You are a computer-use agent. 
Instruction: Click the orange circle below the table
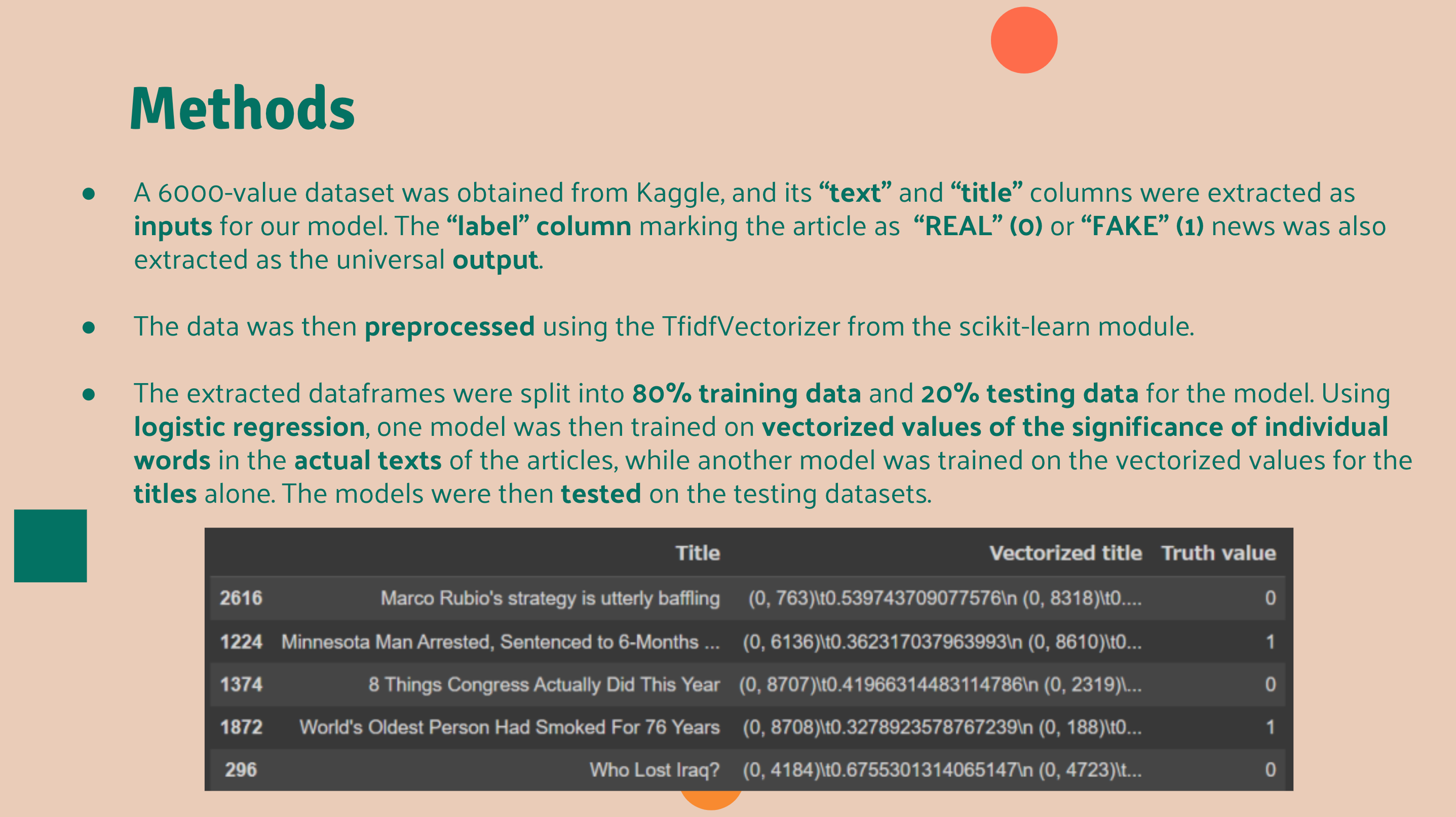(x=710, y=799)
